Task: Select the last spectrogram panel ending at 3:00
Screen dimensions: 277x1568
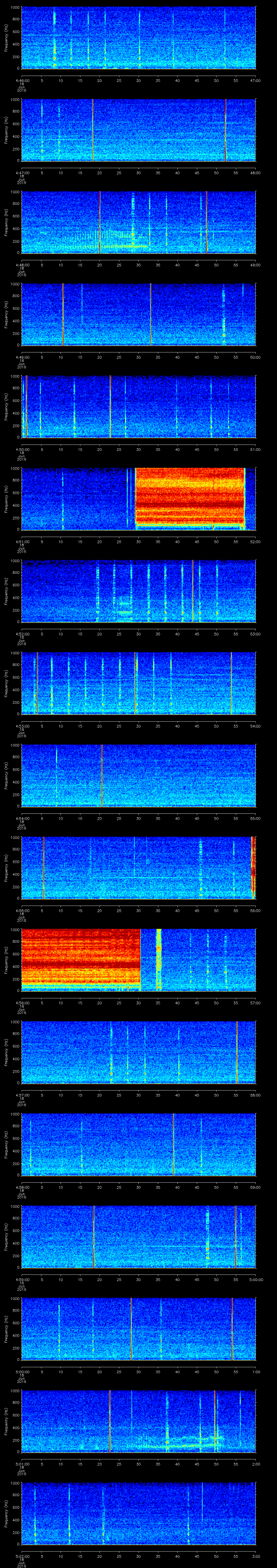Action: [138, 1514]
